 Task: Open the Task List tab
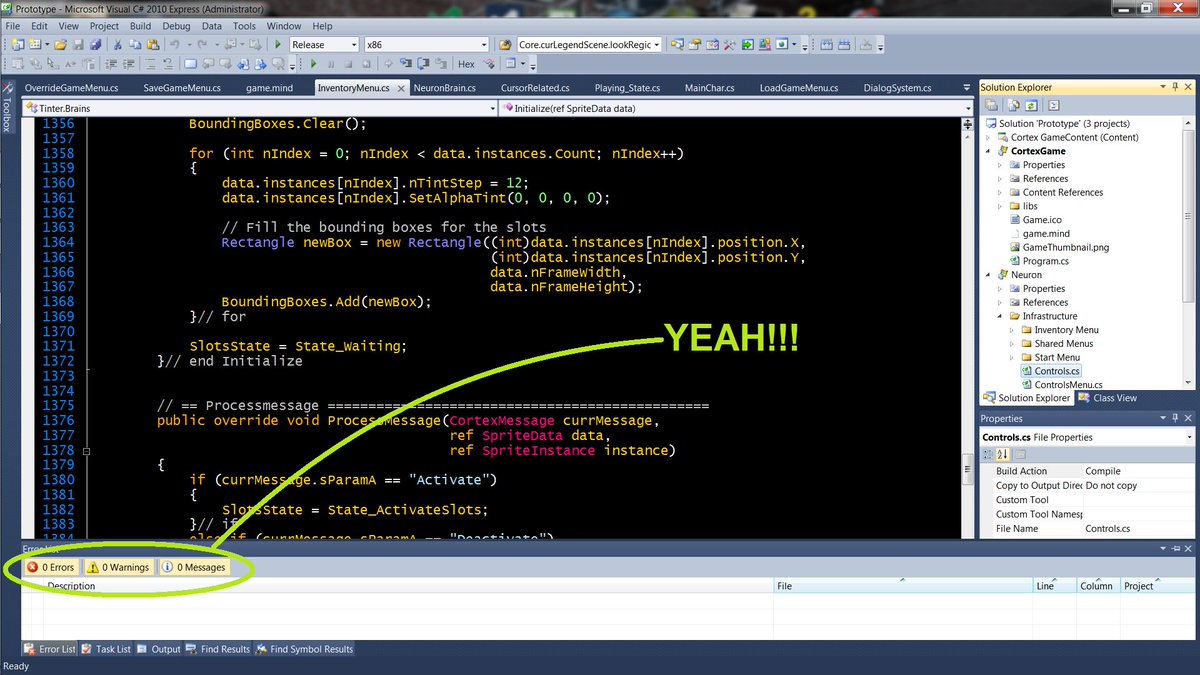(106, 649)
